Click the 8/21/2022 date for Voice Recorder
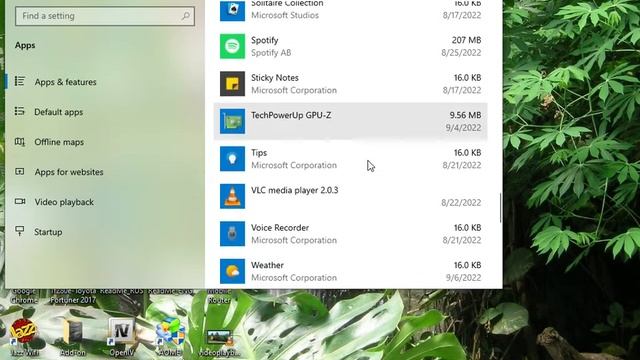This screenshot has width=640, height=360. pos(461,240)
